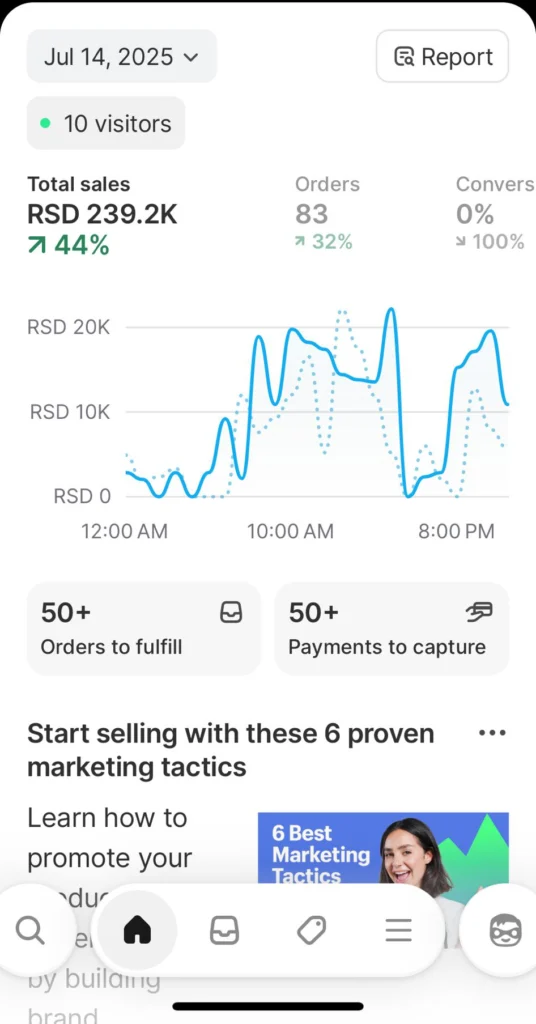This screenshot has height=1024, width=536.
Task: Select the Conversion rate metric showing 0%
Action: [x=495, y=213]
